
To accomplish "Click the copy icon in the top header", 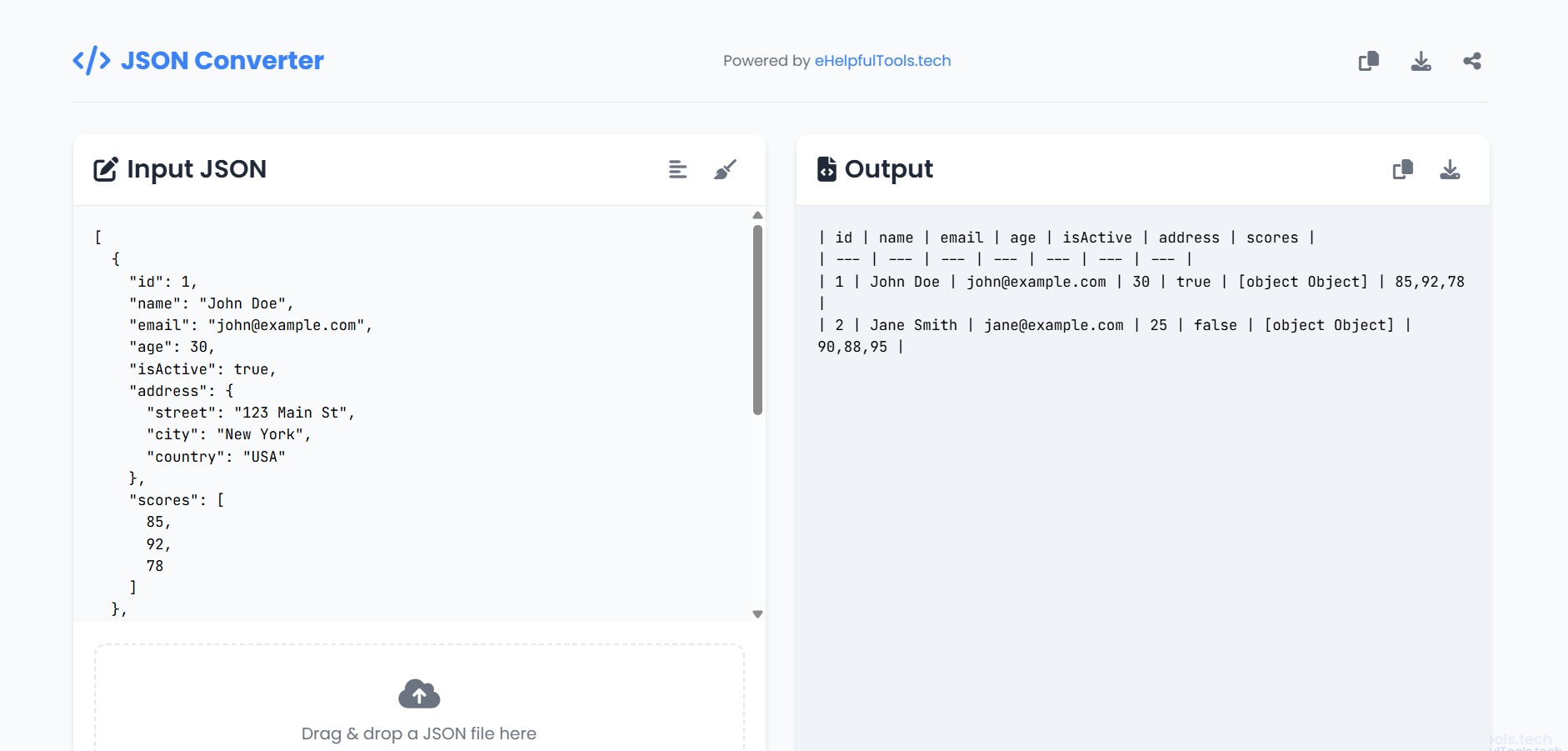I will 1368,61.
